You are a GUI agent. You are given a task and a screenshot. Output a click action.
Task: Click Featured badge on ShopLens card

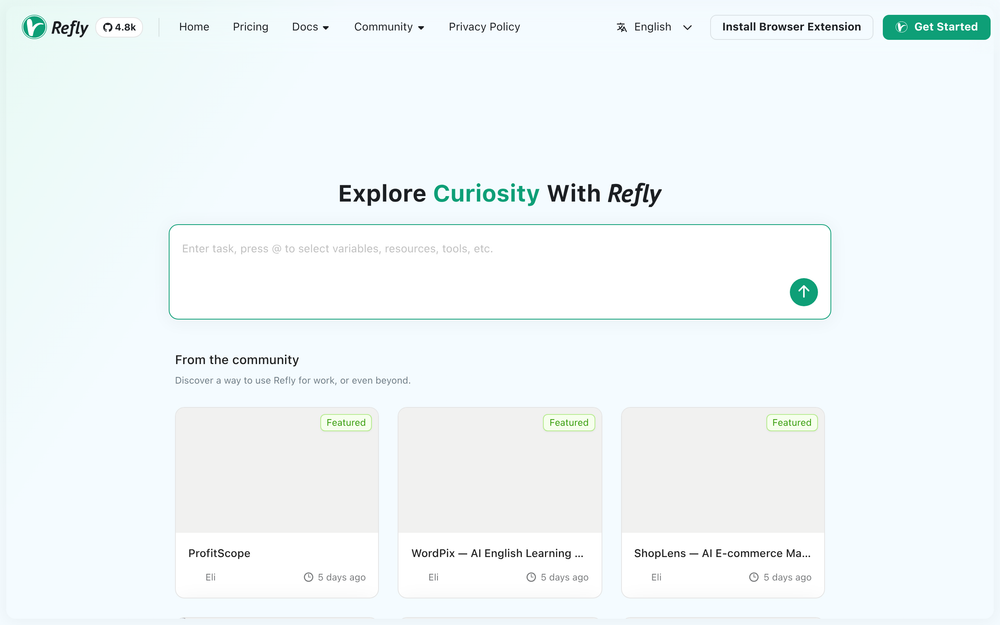[x=791, y=422]
